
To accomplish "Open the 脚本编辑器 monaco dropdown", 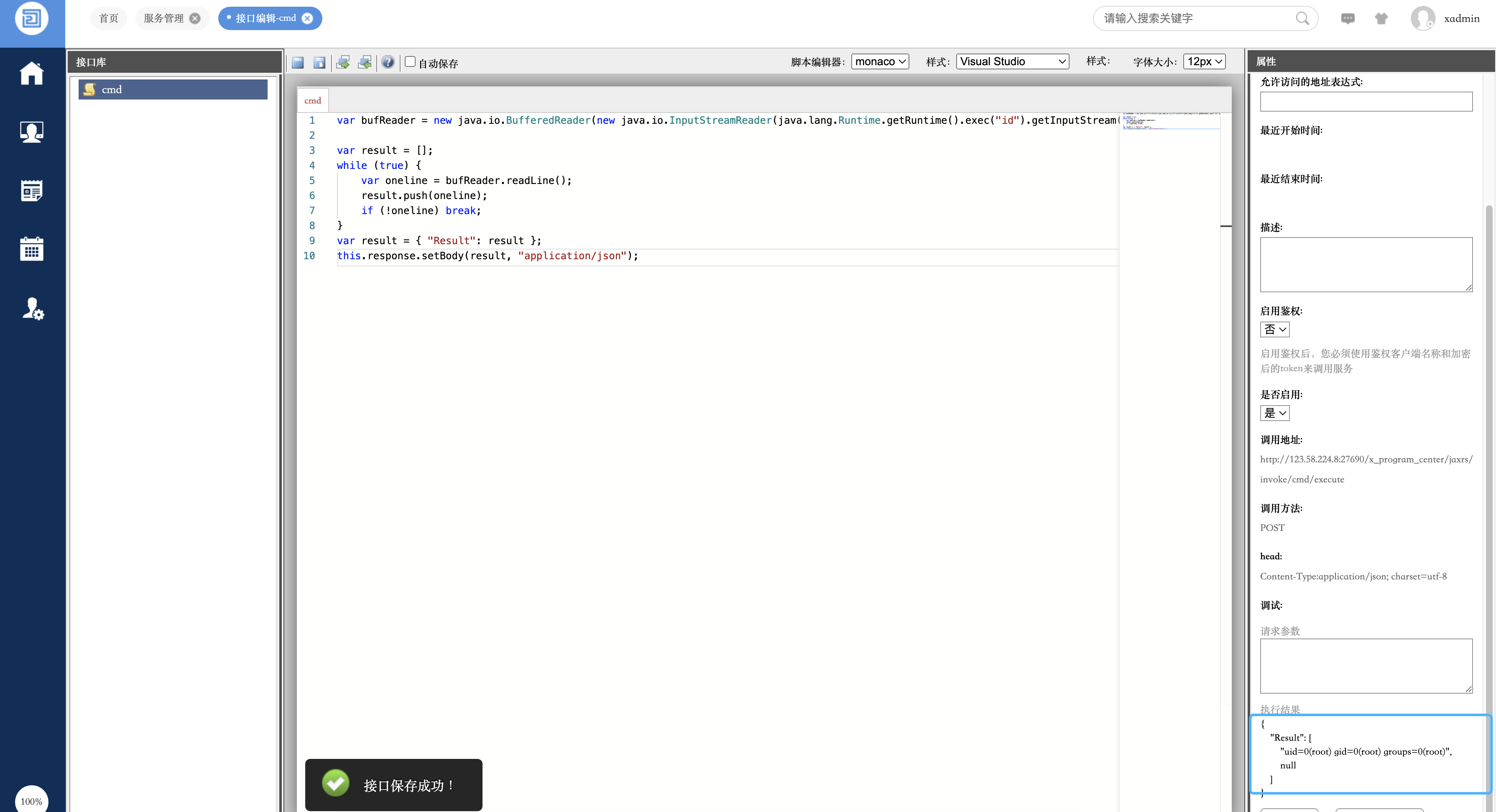I will click(879, 61).
